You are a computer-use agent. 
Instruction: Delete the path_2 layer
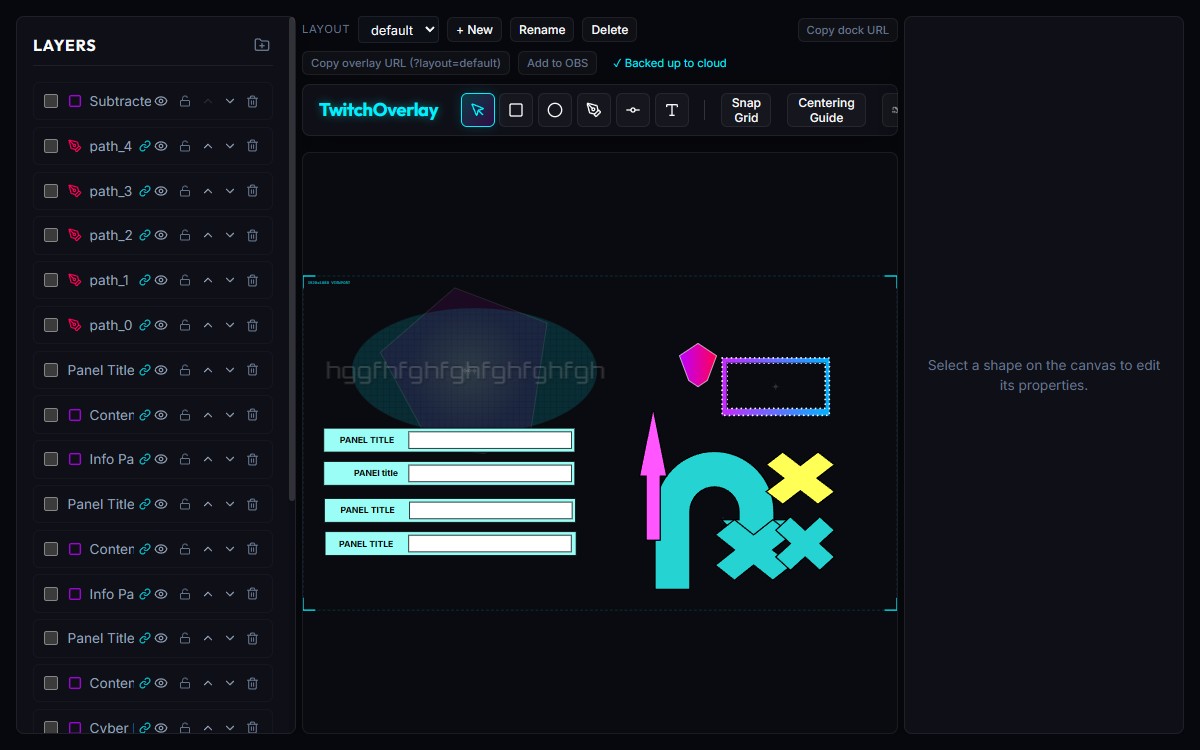tap(252, 235)
